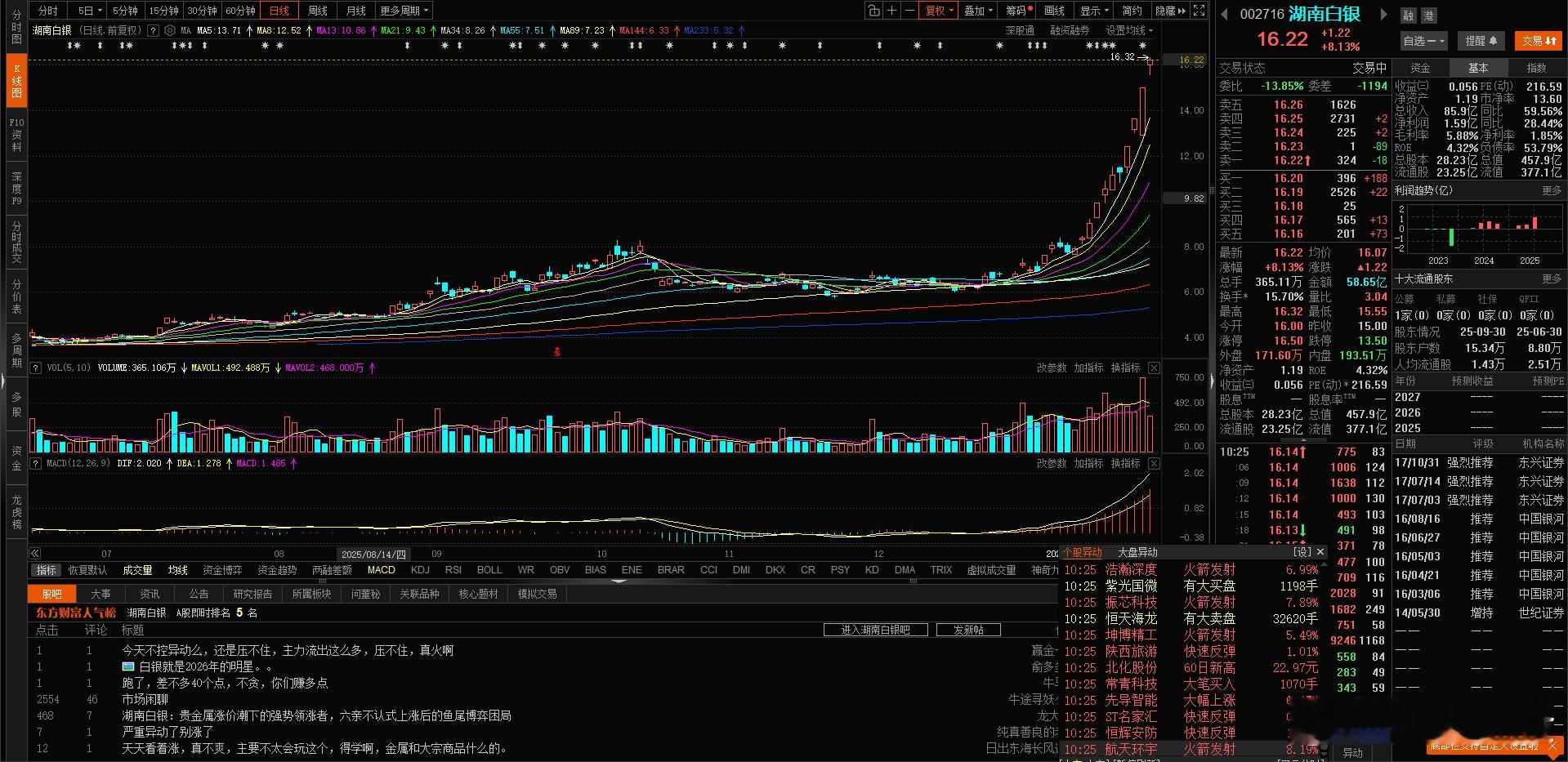Open F10资料 in left sidebar

(16, 135)
